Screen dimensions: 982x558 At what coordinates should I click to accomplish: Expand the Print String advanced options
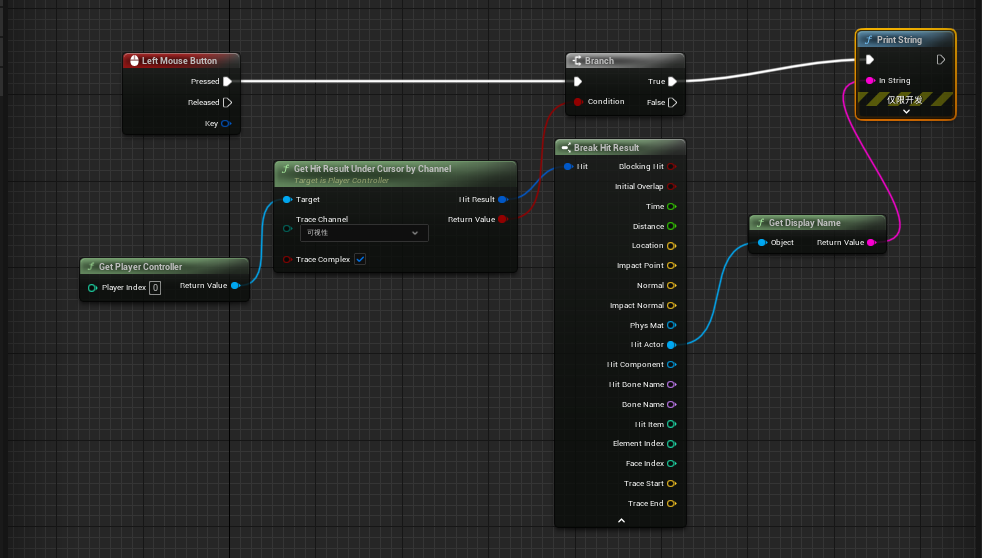pyautogui.click(x=906, y=112)
